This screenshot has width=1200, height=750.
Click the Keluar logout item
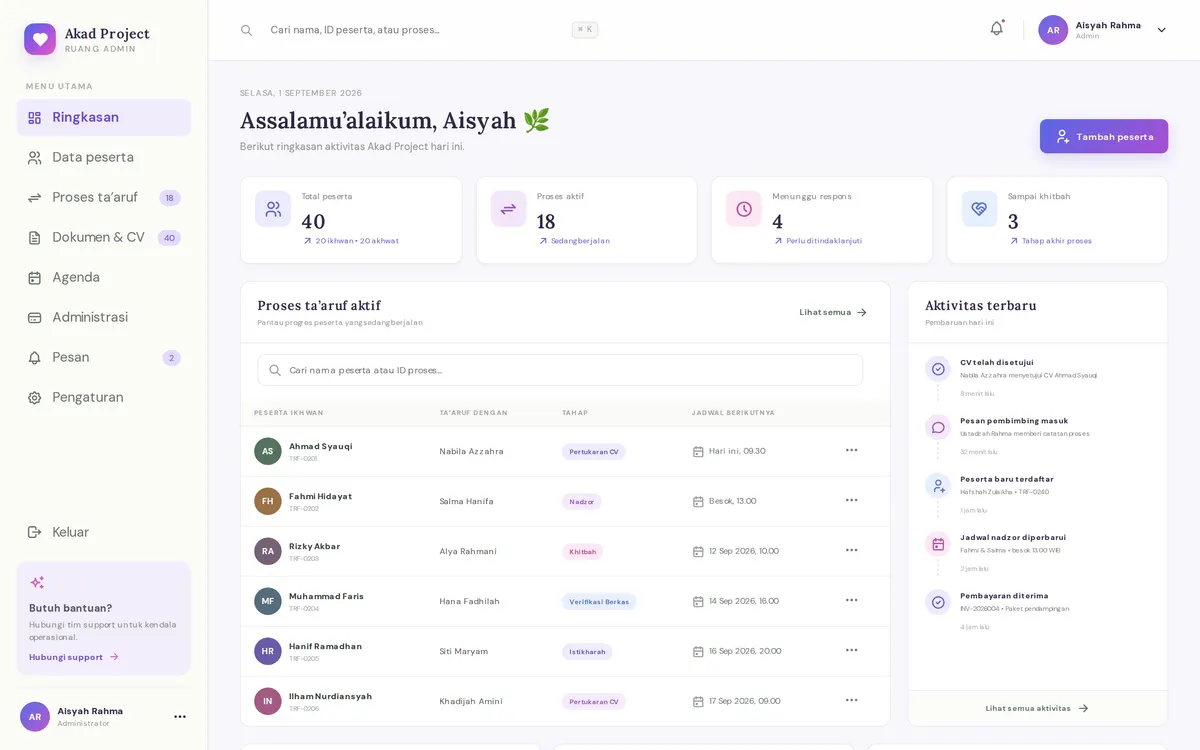[x=104, y=532]
